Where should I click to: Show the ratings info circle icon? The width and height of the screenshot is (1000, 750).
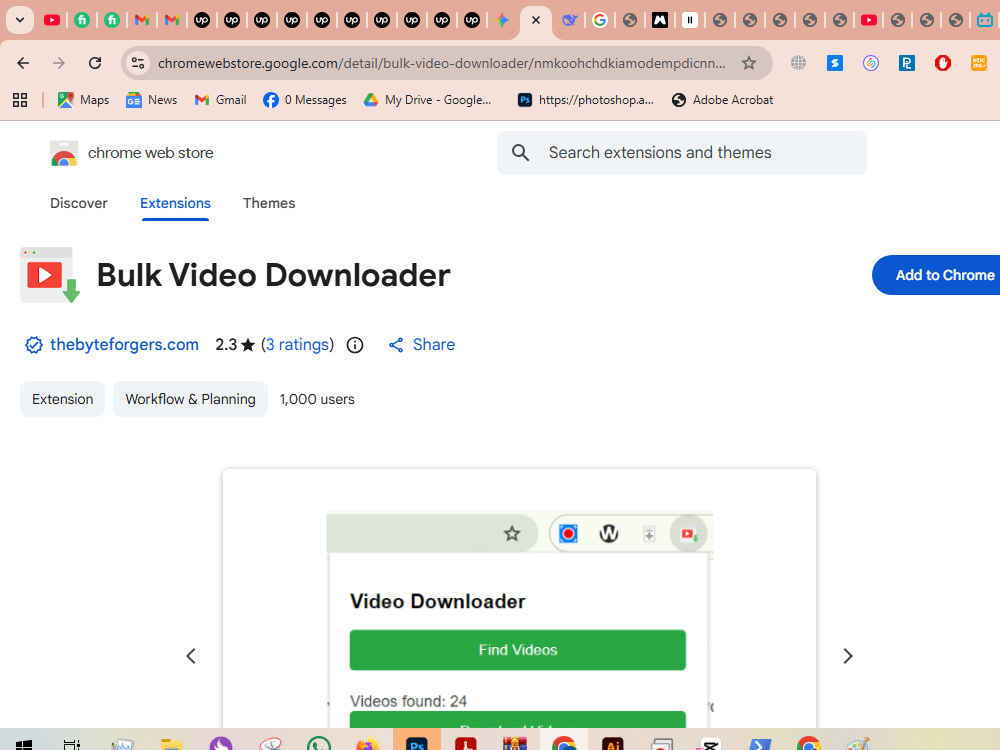(x=355, y=345)
